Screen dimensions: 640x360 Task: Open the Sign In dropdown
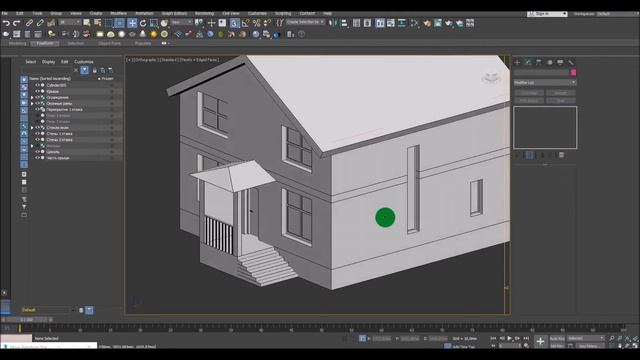[x=547, y=14]
